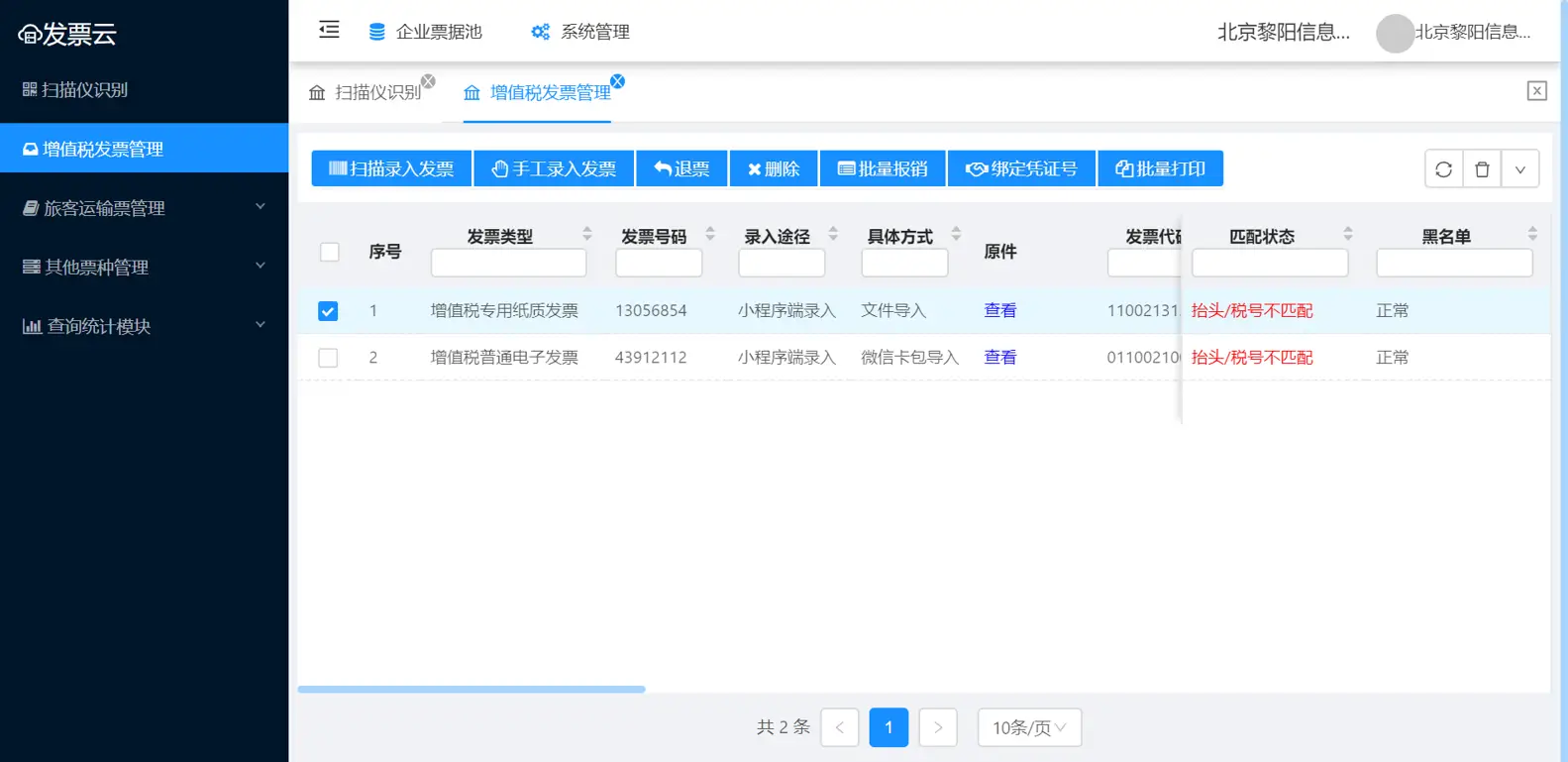This screenshot has height=762, width=1568.
Task: Click the trash bin icon in toolbar
Action: tap(1482, 169)
